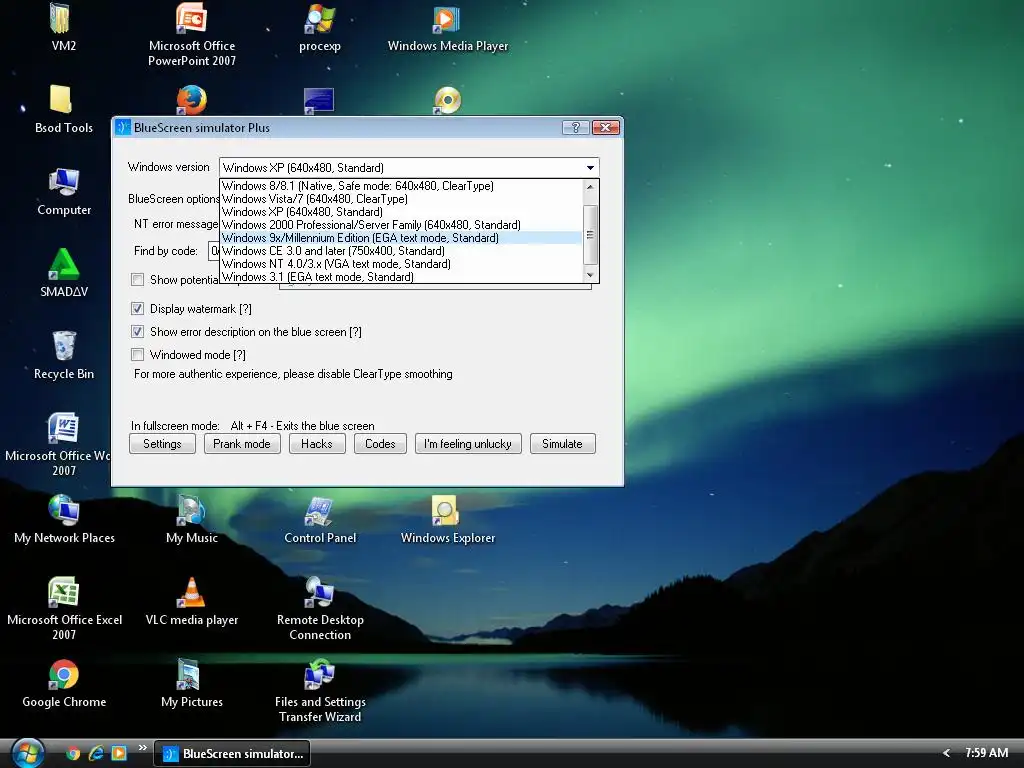Image resolution: width=1024 pixels, height=768 pixels.
Task: Pick Windows 3.1 EGA text mode option
Action: coord(400,277)
